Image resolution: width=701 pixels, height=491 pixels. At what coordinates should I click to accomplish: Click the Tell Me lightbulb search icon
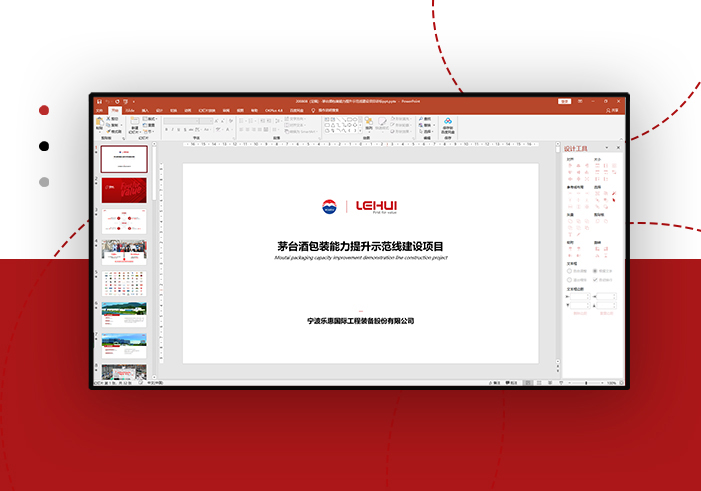313,110
